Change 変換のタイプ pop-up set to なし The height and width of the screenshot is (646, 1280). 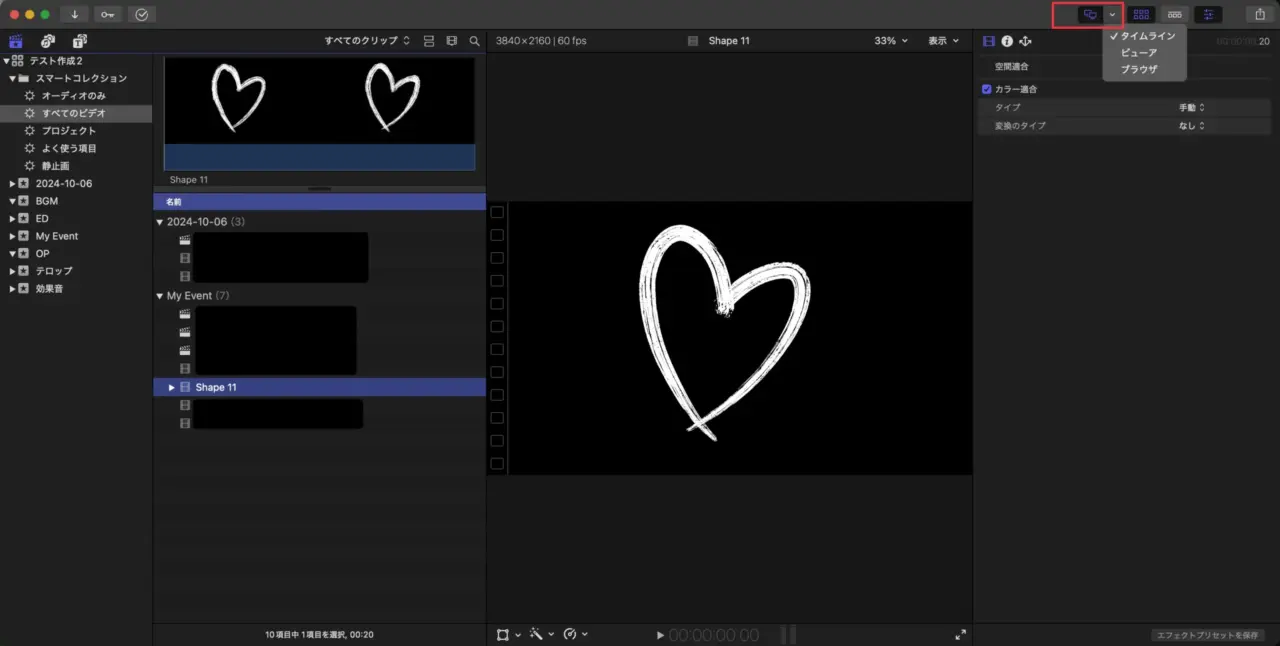click(x=1192, y=126)
